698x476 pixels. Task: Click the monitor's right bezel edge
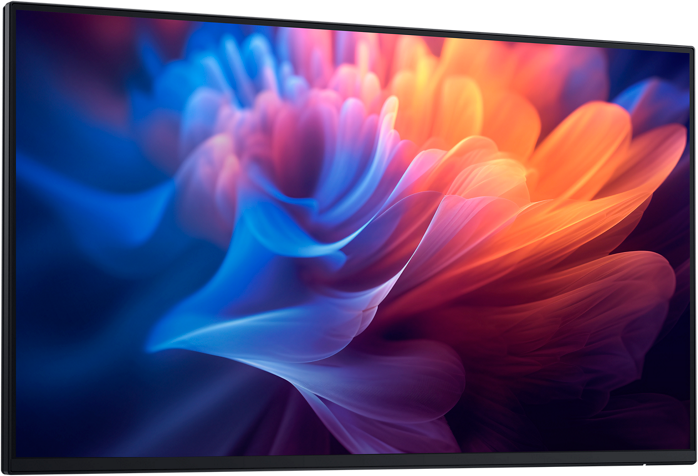click(x=692, y=250)
